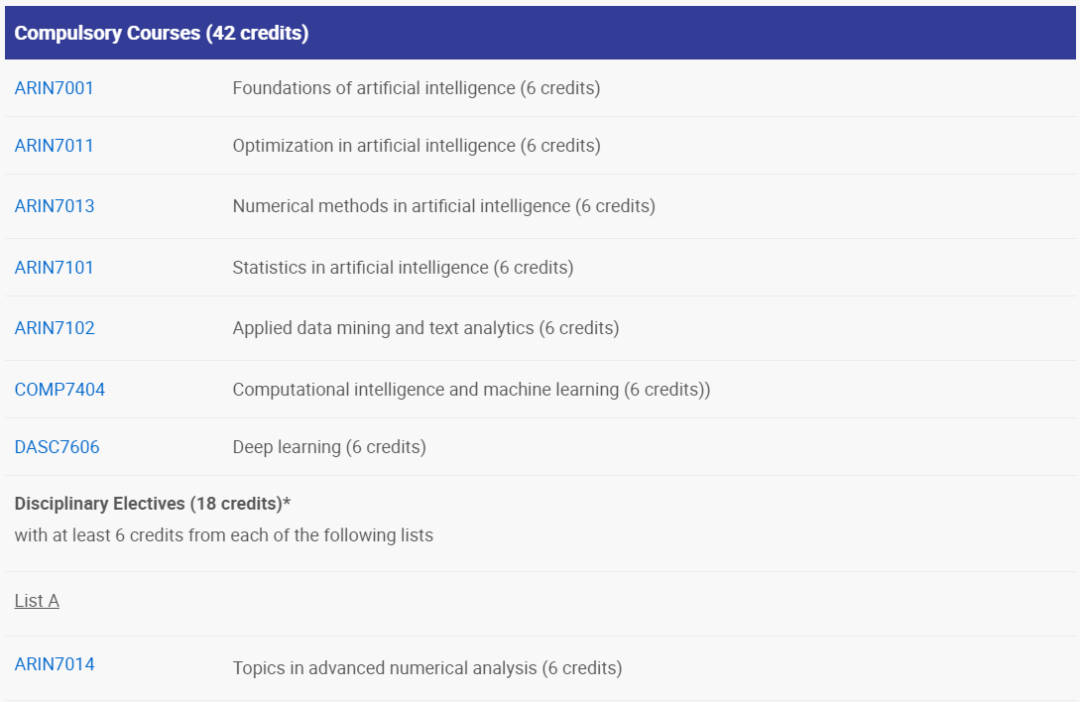This screenshot has height=702, width=1080.
Task: Click the Disciplinary Electives (18 credits) heading
Action: [x=152, y=503]
